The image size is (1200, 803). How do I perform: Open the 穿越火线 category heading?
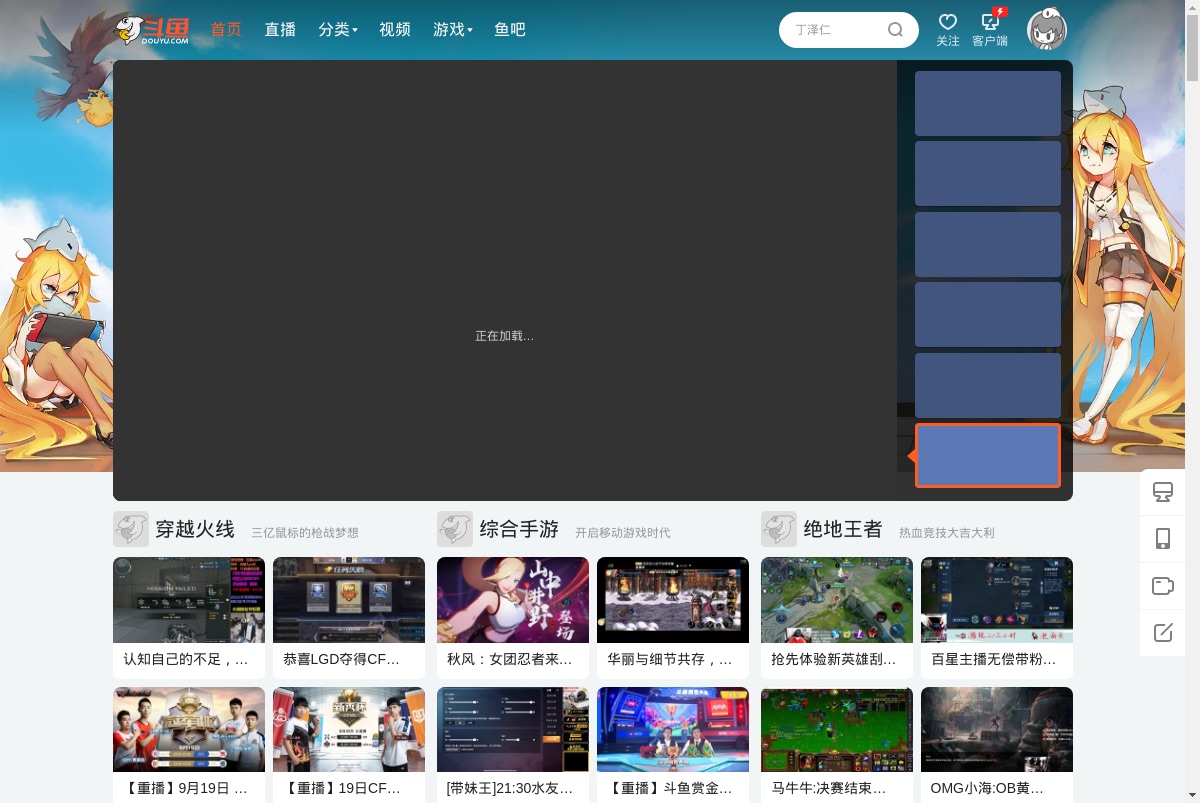pos(195,529)
